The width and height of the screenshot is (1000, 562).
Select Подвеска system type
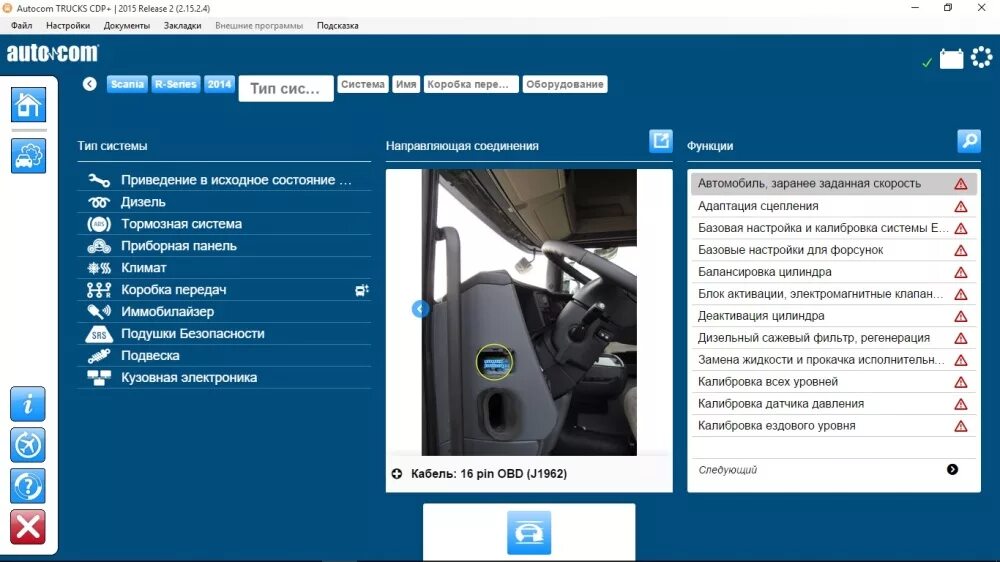point(224,356)
